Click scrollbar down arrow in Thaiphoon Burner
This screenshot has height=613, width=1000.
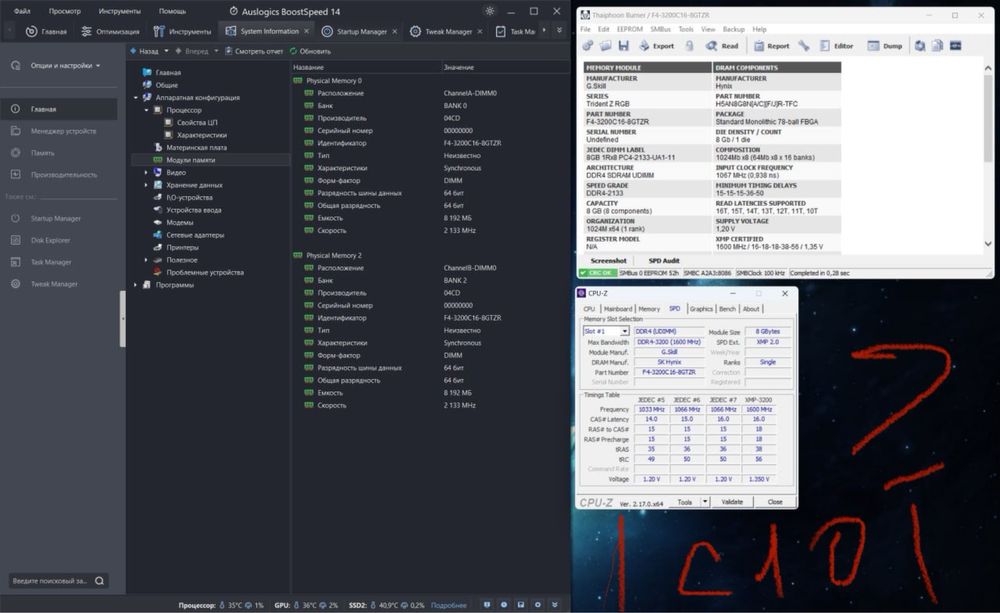pos(988,244)
